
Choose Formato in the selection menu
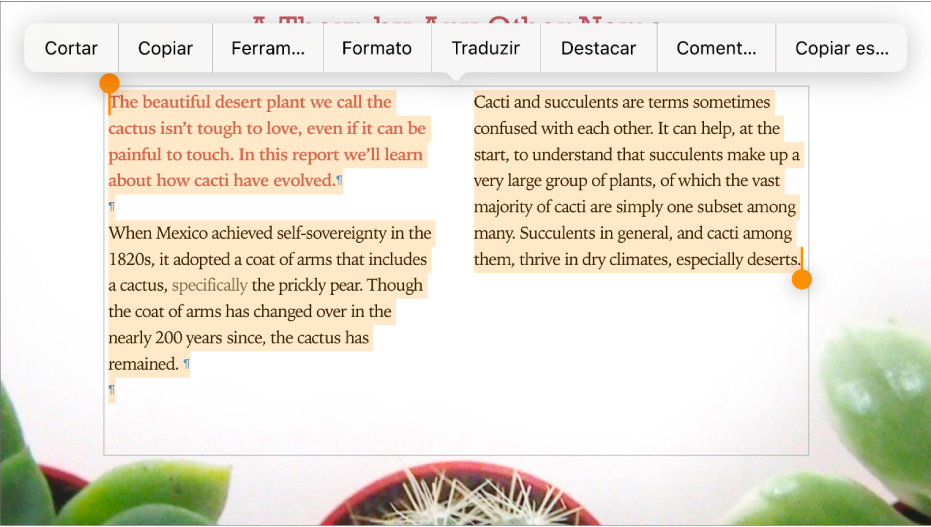click(377, 48)
